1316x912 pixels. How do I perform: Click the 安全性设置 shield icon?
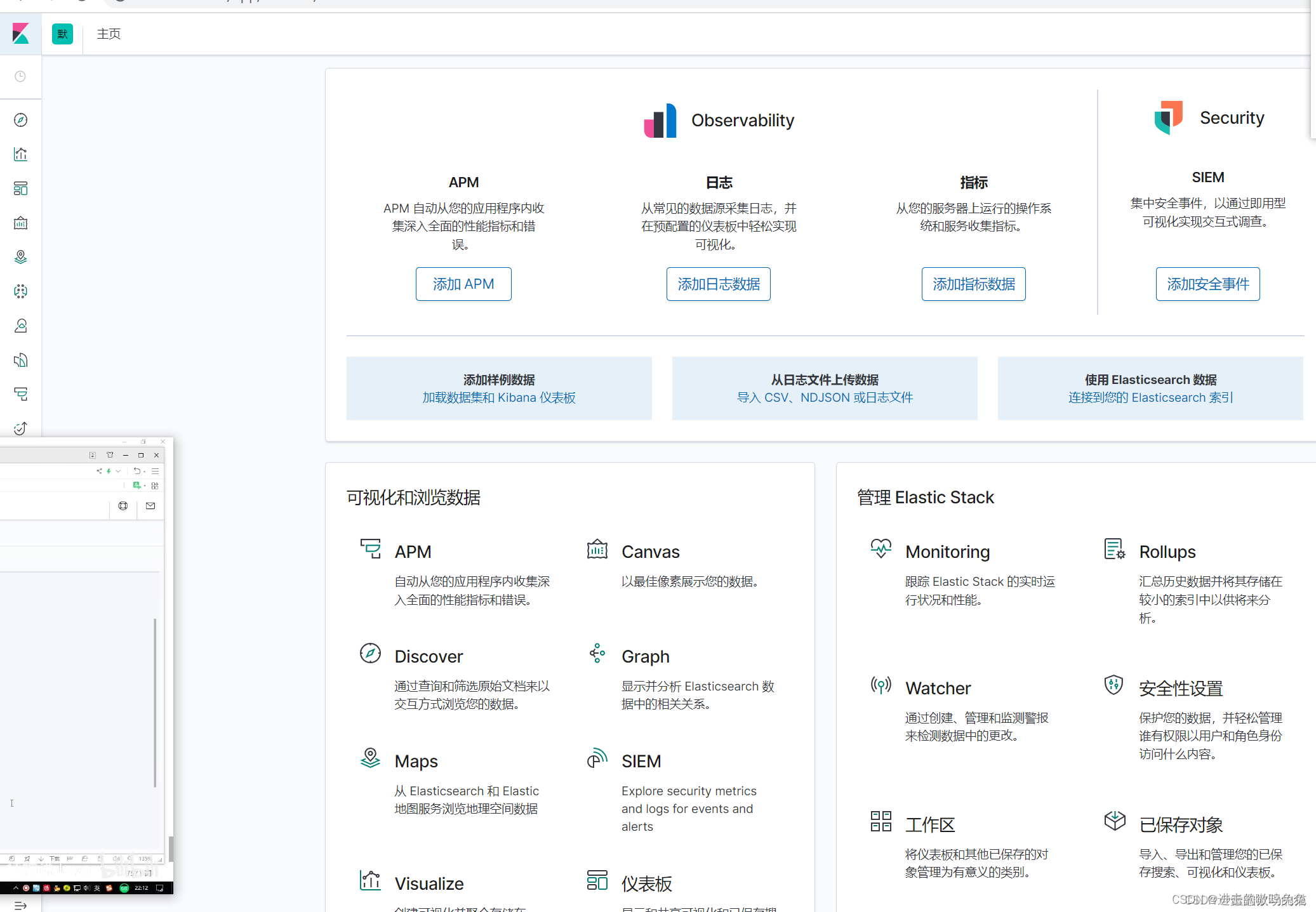tap(1114, 685)
